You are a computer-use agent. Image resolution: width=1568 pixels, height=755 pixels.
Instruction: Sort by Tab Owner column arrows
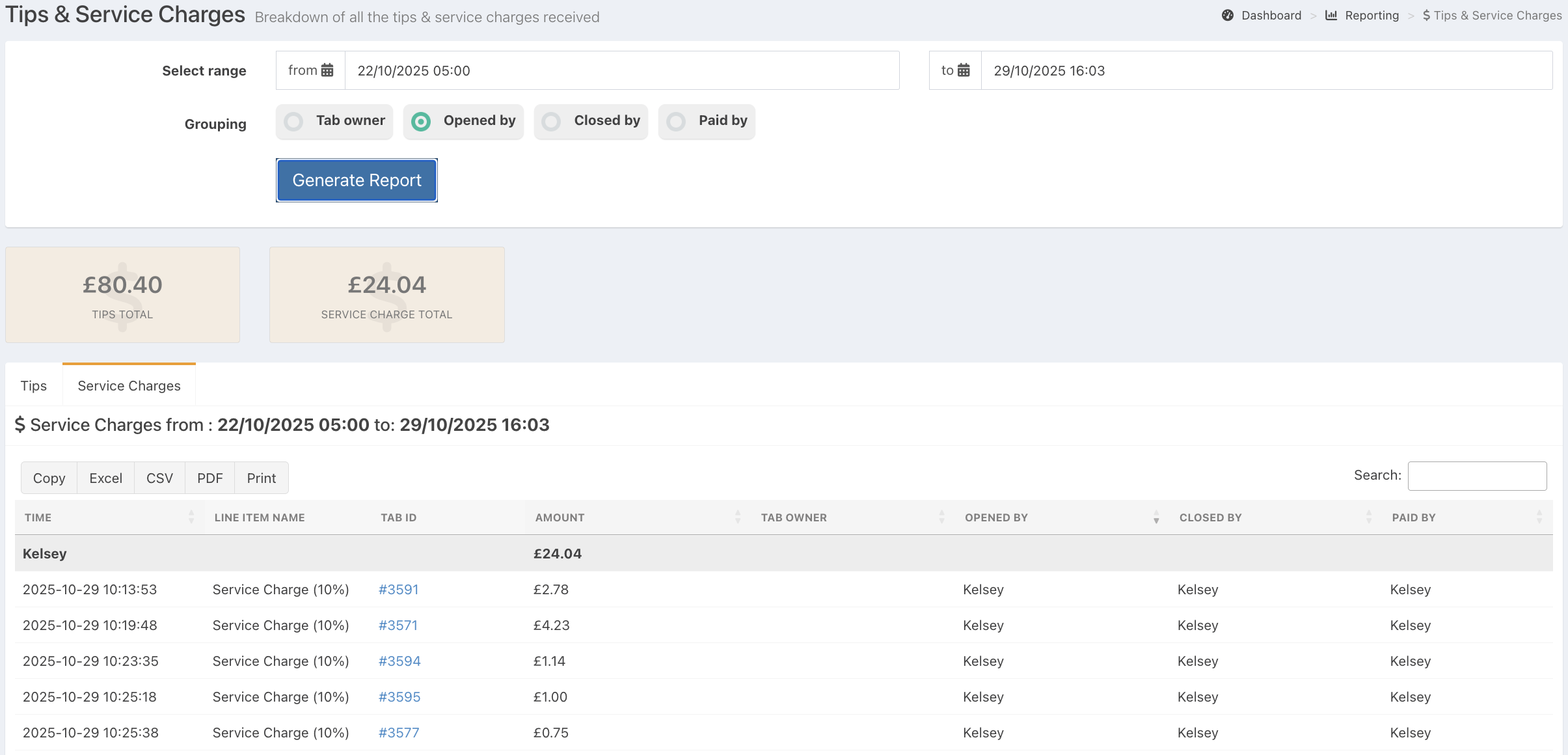tap(941, 517)
